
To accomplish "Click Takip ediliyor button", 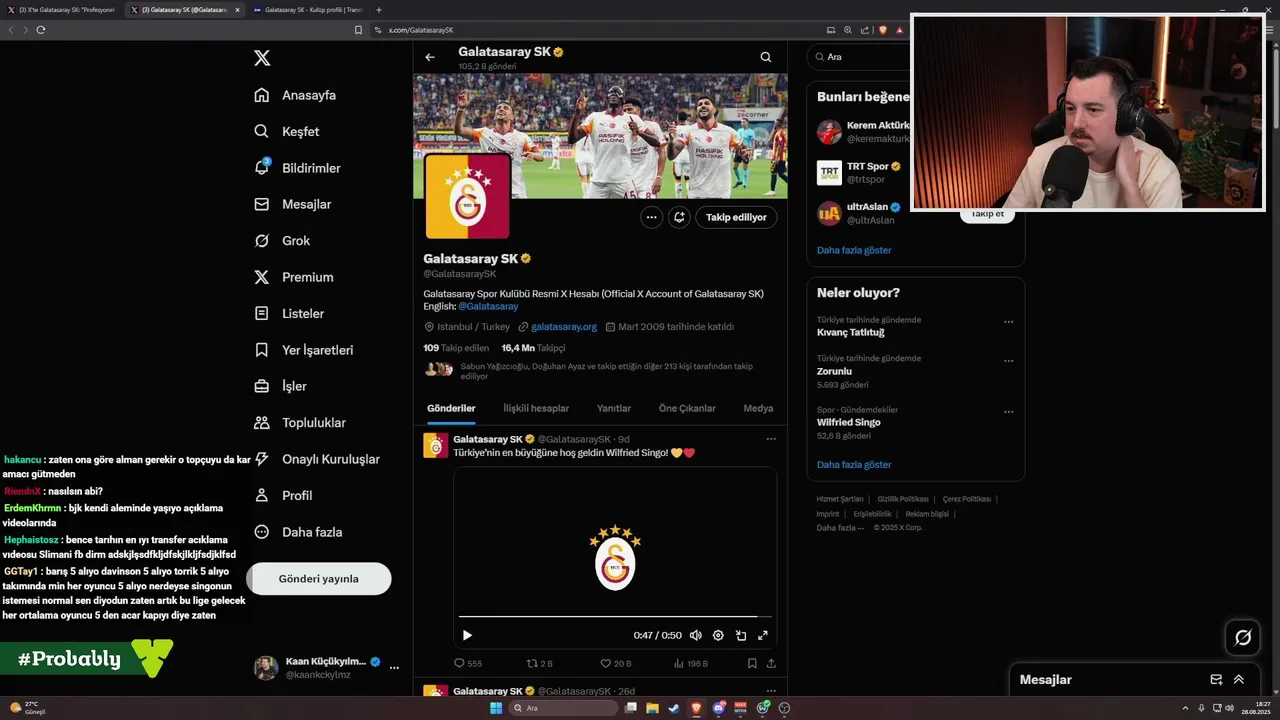I will 736,217.
